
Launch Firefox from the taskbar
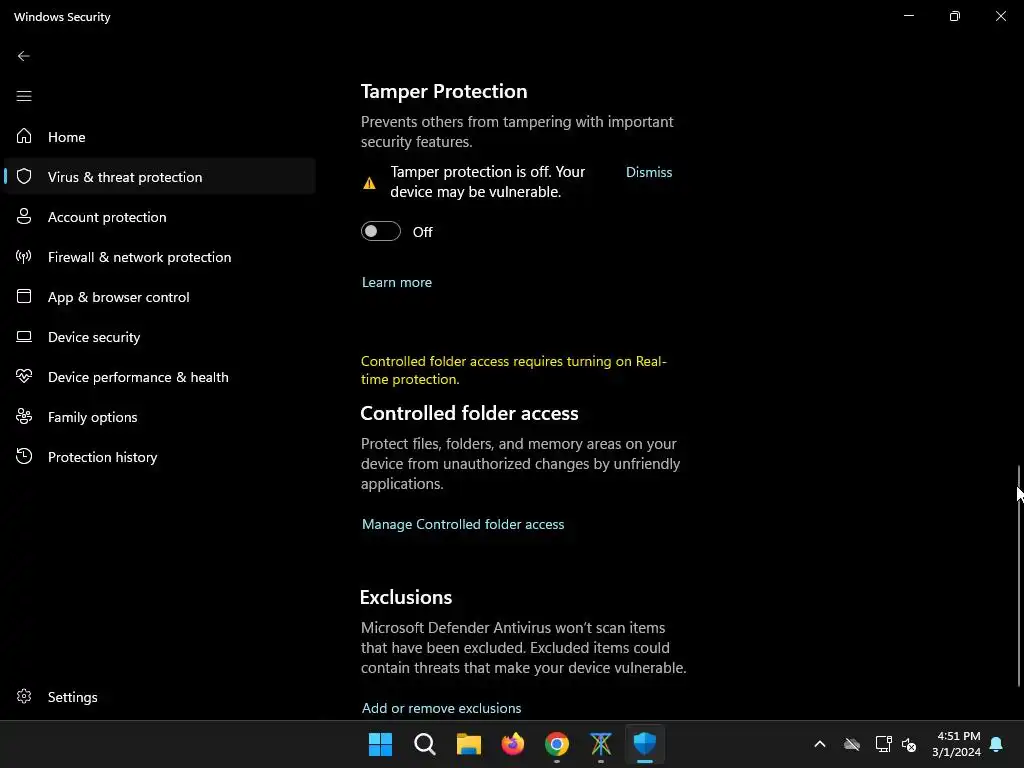(x=513, y=744)
